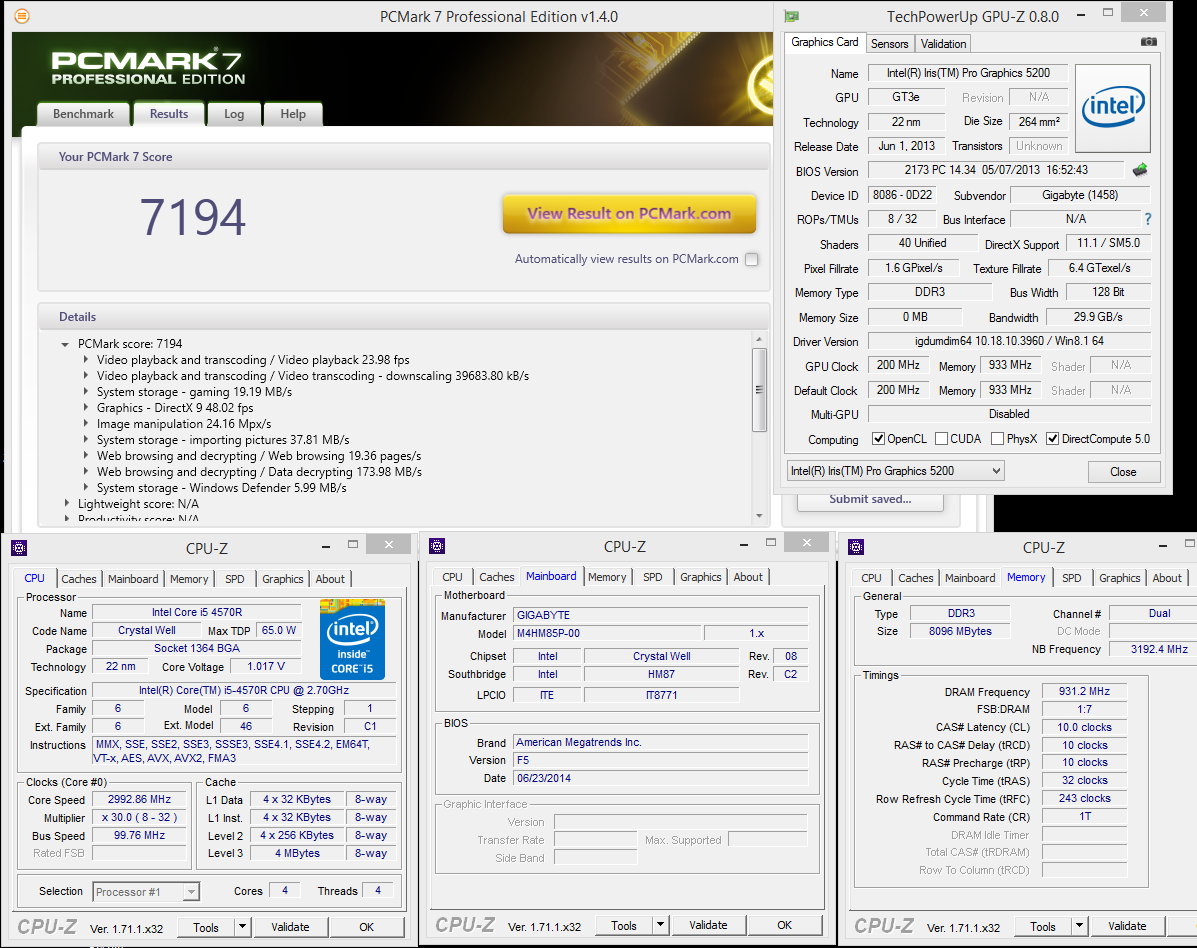Enable automatically view results on PCMark.com
1197x948 pixels.
[752, 259]
